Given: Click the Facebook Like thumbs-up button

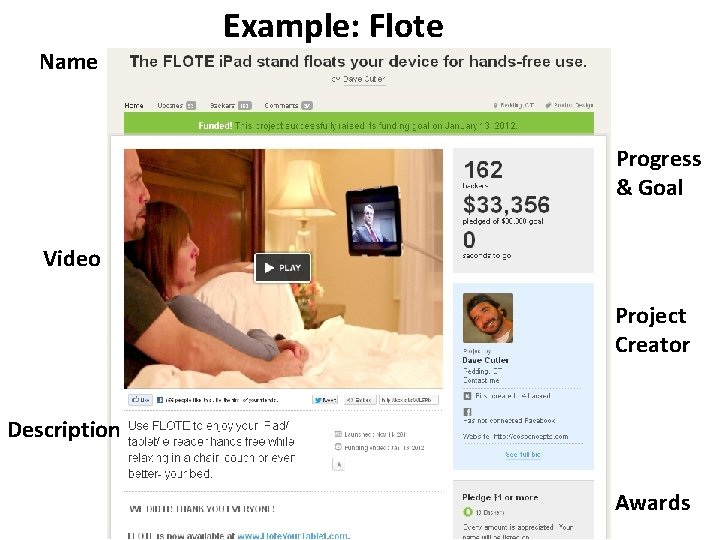Looking at the screenshot, I should [140, 400].
